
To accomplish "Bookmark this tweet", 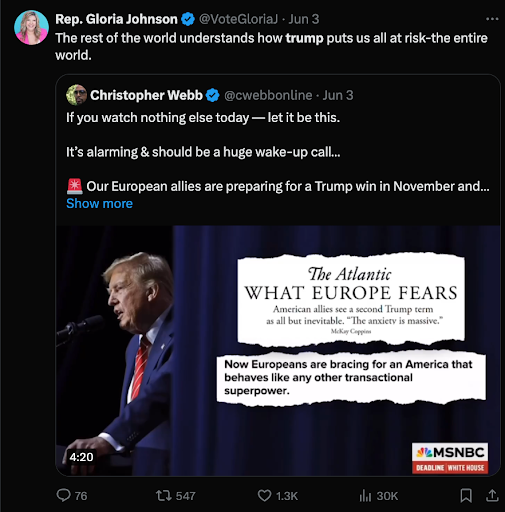I will [466, 495].
